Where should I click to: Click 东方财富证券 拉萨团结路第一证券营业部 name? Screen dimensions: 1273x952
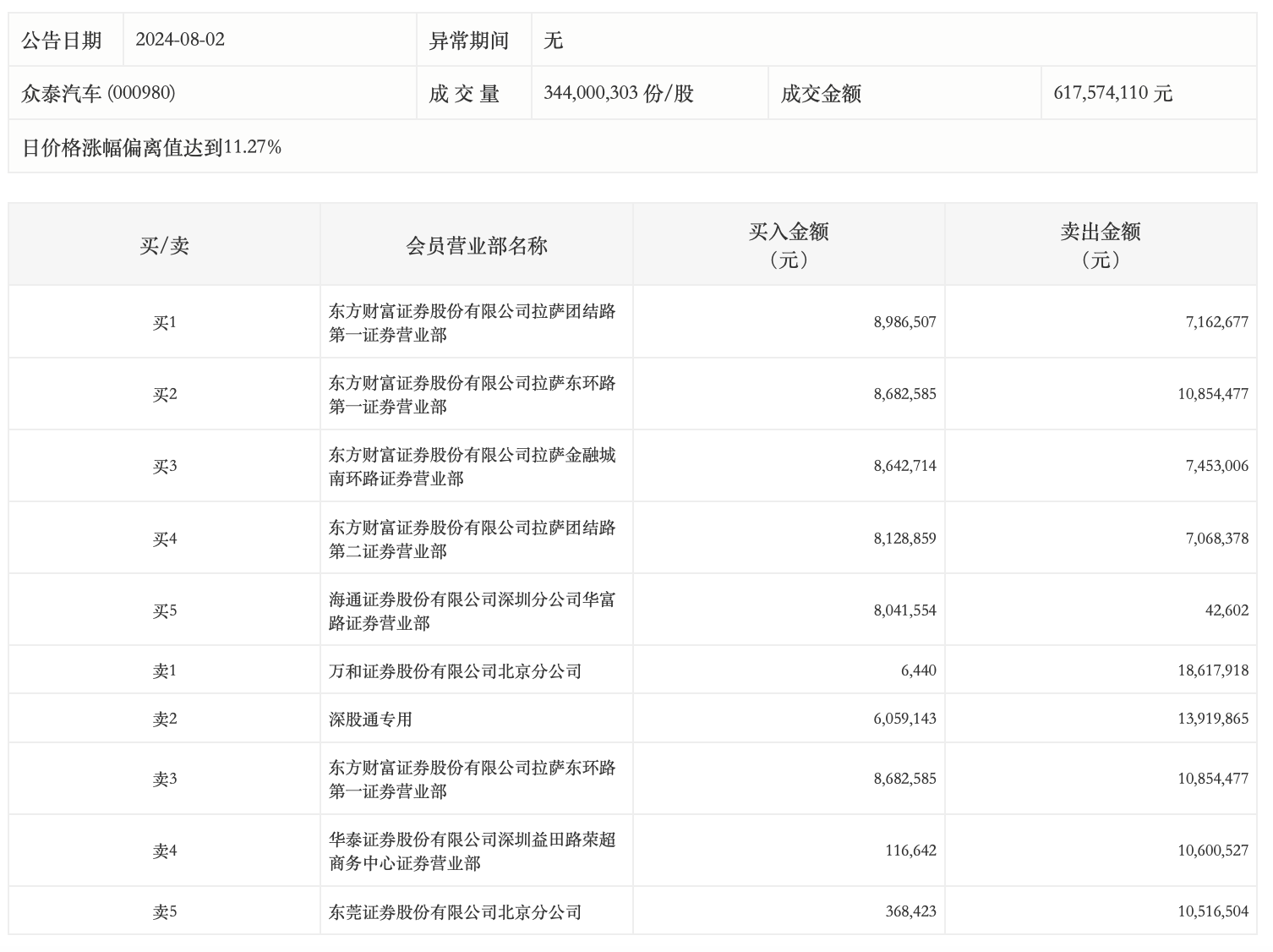tap(472, 322)
